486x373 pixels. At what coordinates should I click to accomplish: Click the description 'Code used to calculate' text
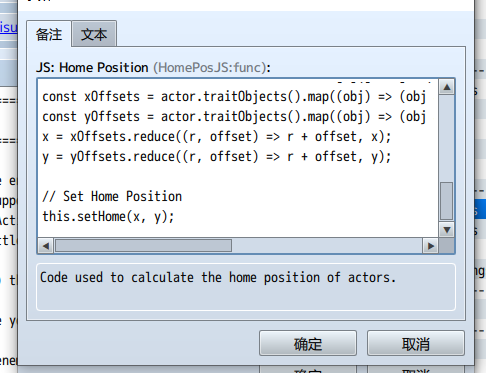[x=218, y=278]
